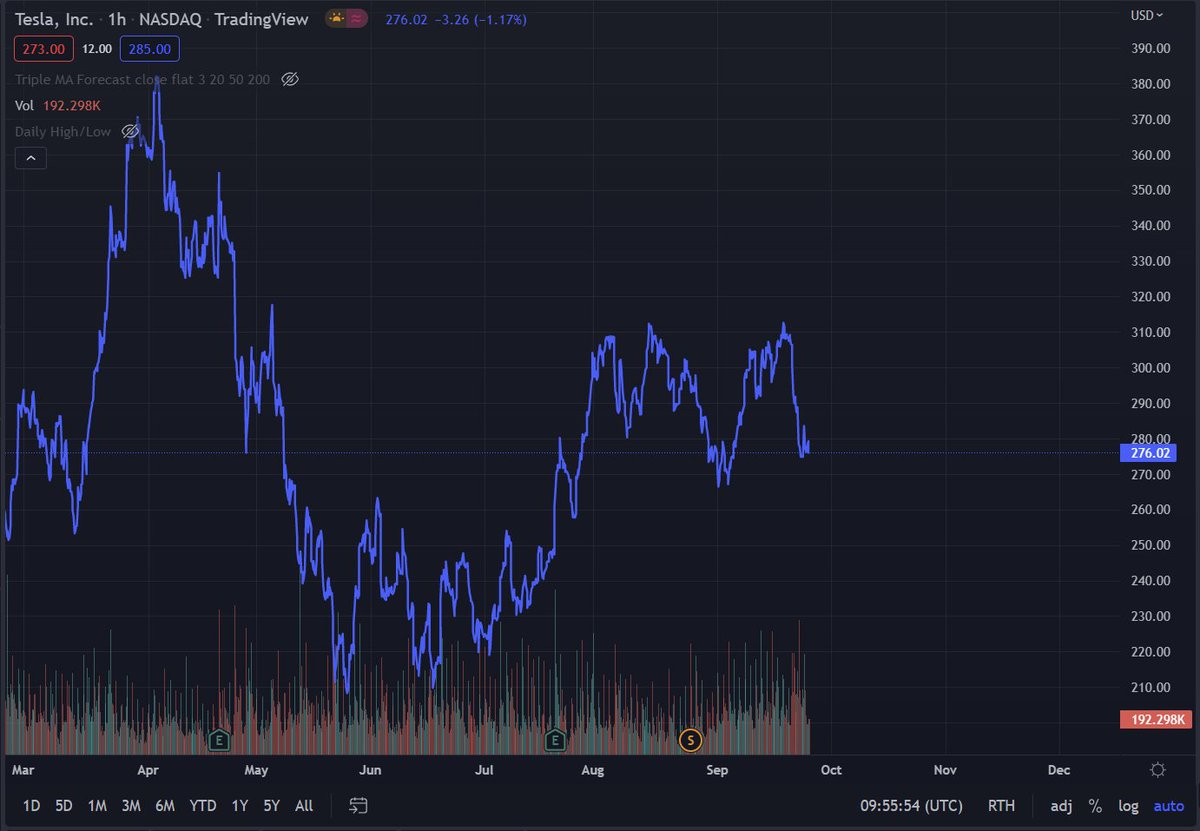Toggle the auto scale mode
The image size is (1200, 831).
coord(1168,806)
